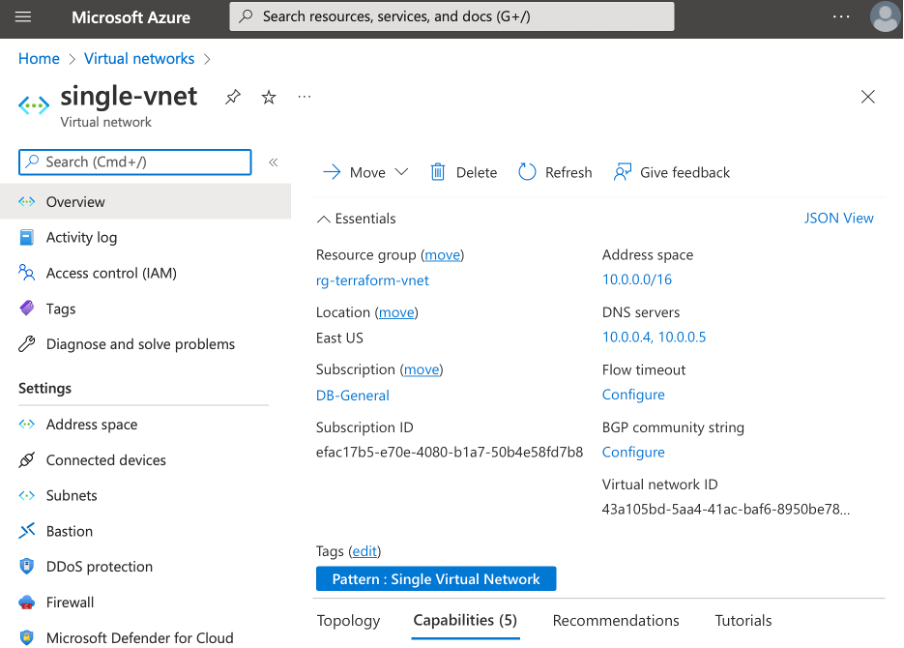Image resolution: width=904 pixels, height=648 pixels.
Task: Go to Virtual networks breadcrumb
Action: click(139, 59)
